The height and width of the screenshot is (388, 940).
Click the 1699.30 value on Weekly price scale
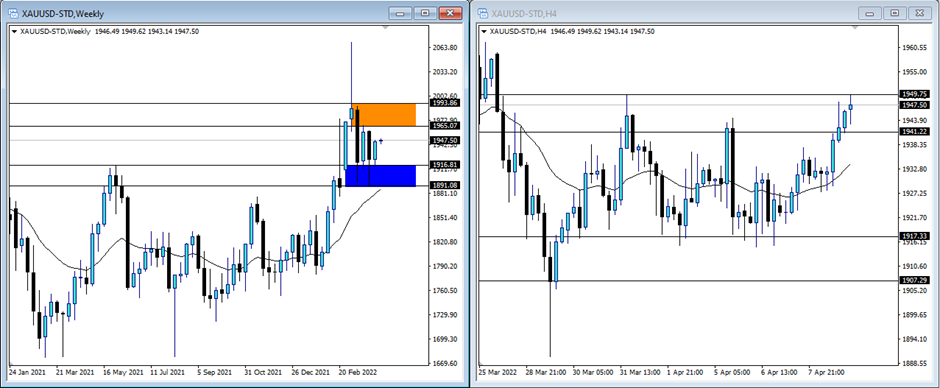click(x=445, y=339)
